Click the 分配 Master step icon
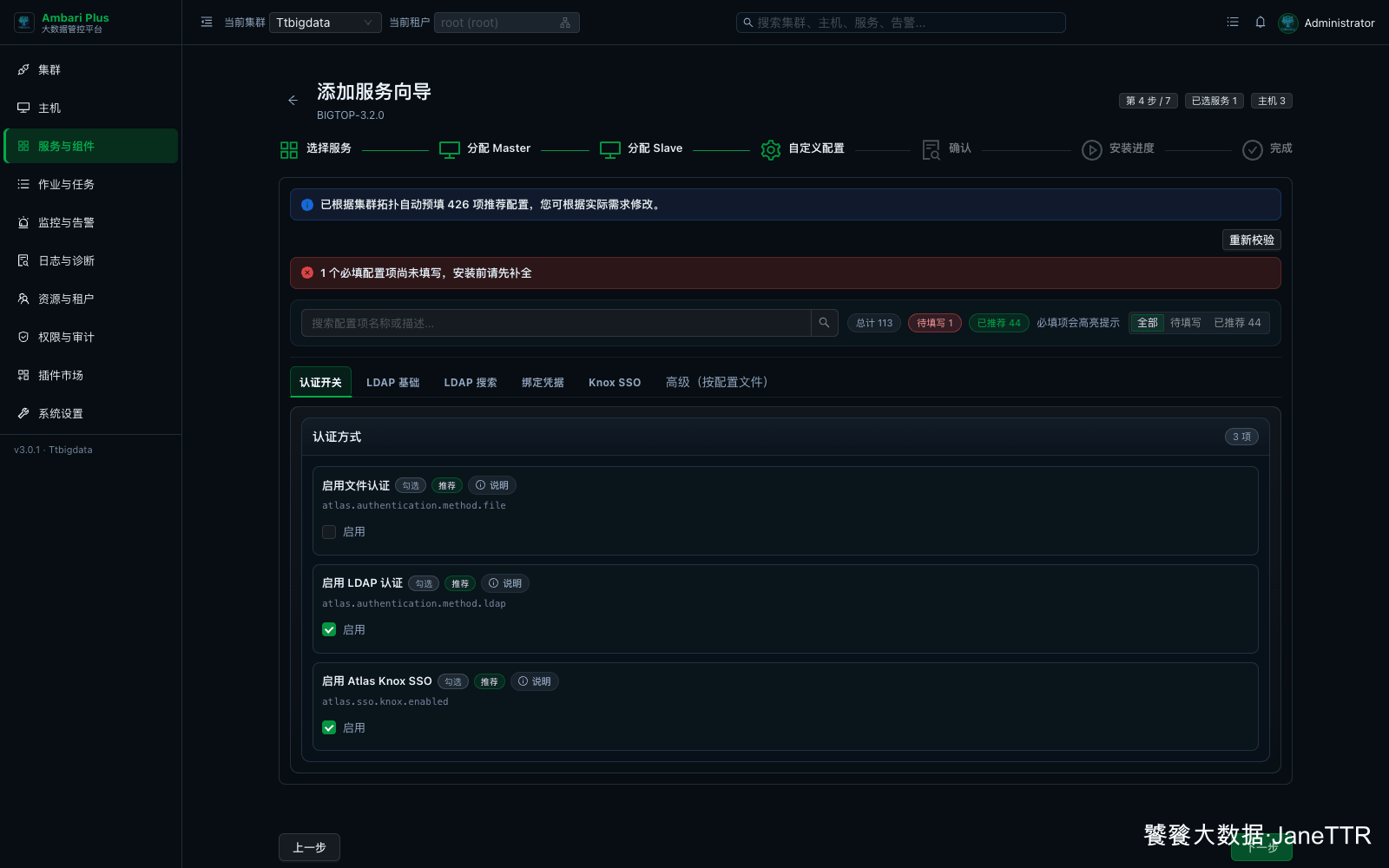 pyautogui.click(x=450, y=149)
